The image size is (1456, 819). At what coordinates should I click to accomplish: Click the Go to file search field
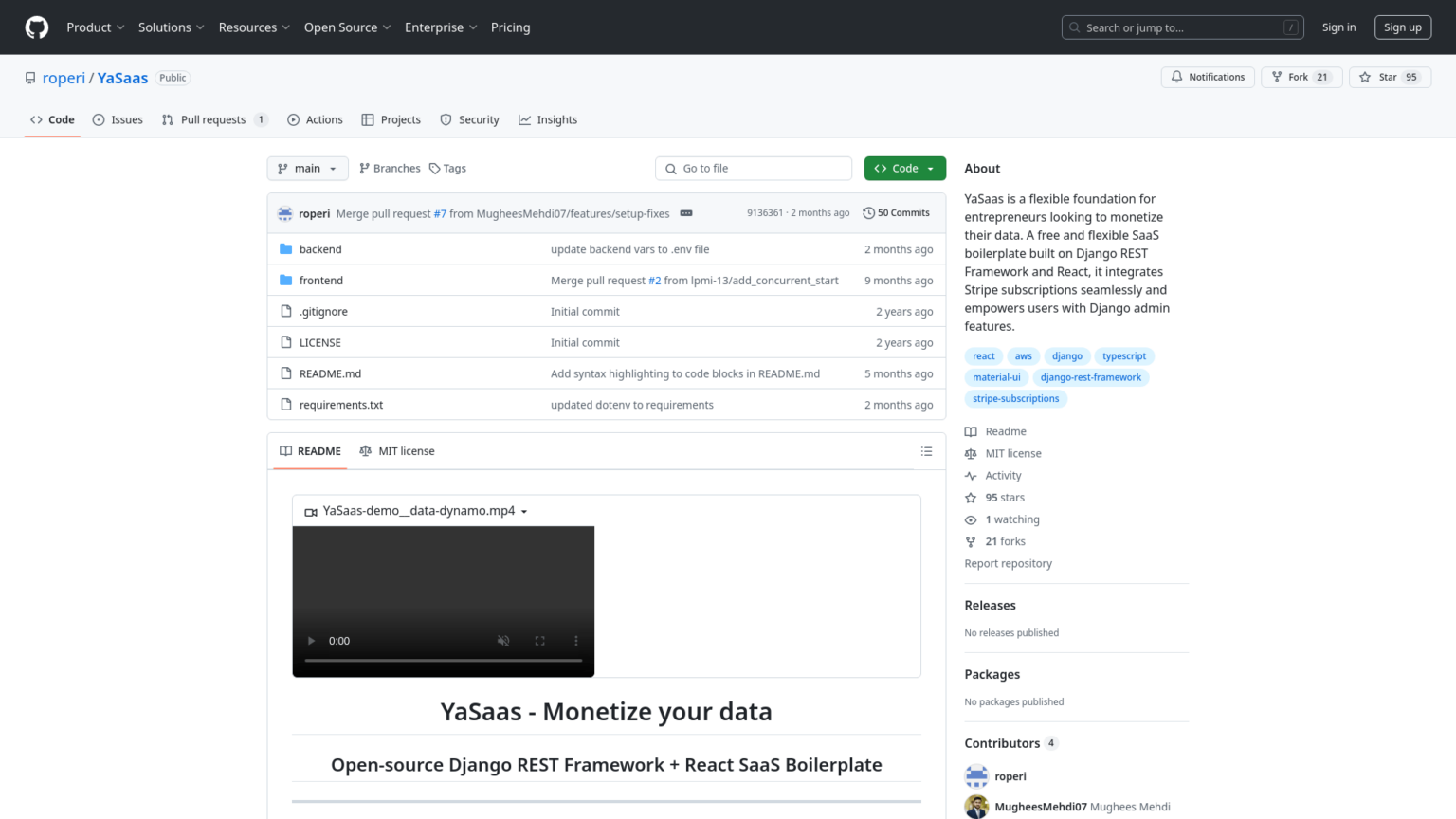pyautogui.click(x=754, y=168)
